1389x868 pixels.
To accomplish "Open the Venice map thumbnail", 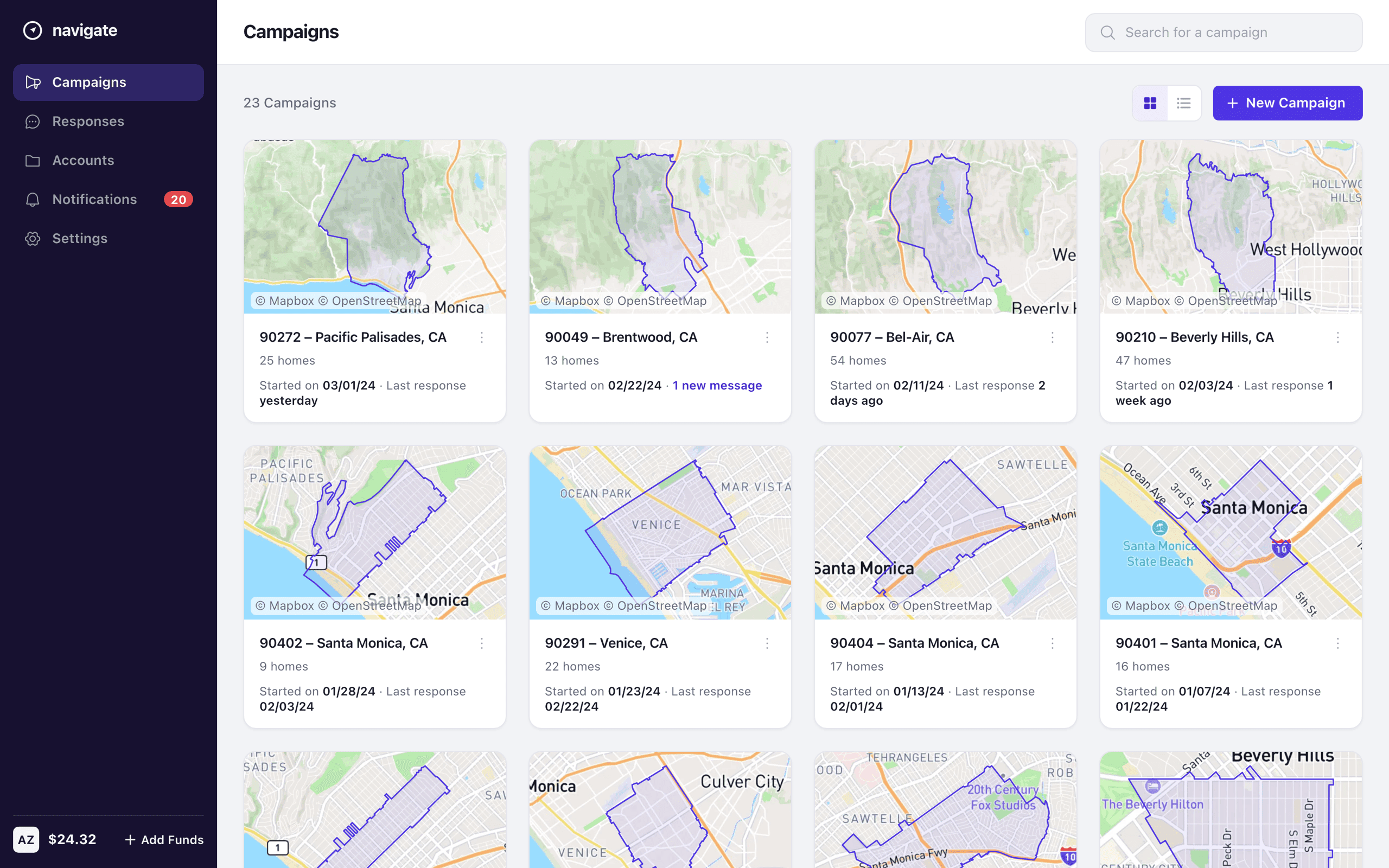I will coord(660,533).
